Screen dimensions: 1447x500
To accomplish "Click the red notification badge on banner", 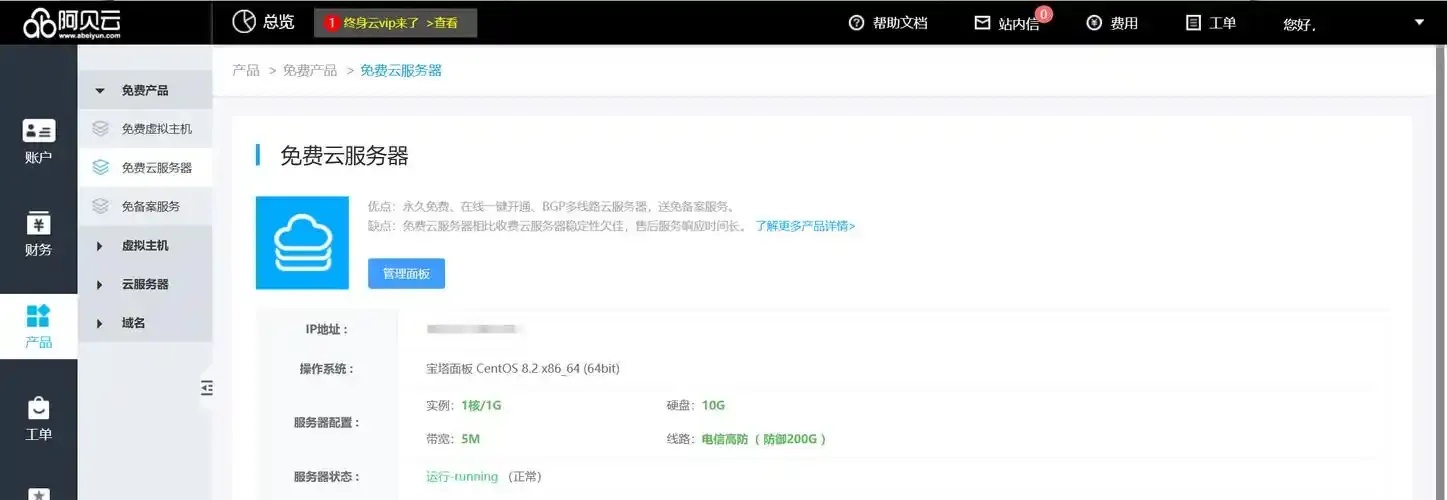I will [332, 23].
